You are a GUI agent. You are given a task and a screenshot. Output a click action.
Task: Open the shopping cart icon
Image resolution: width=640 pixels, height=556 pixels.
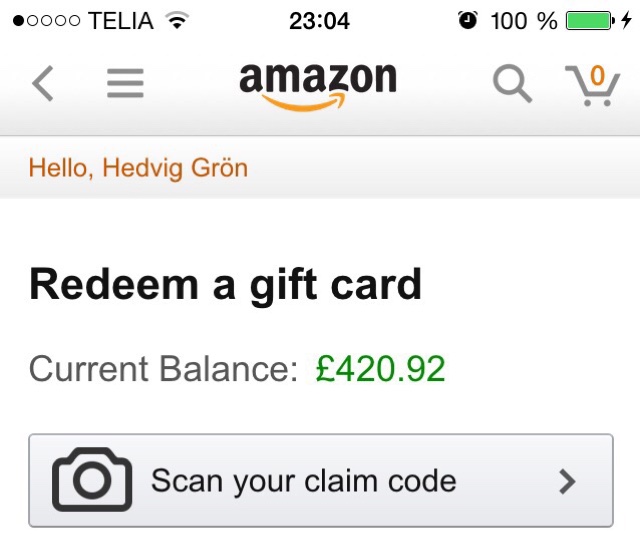pyautogui.click(x=593, y=86)
